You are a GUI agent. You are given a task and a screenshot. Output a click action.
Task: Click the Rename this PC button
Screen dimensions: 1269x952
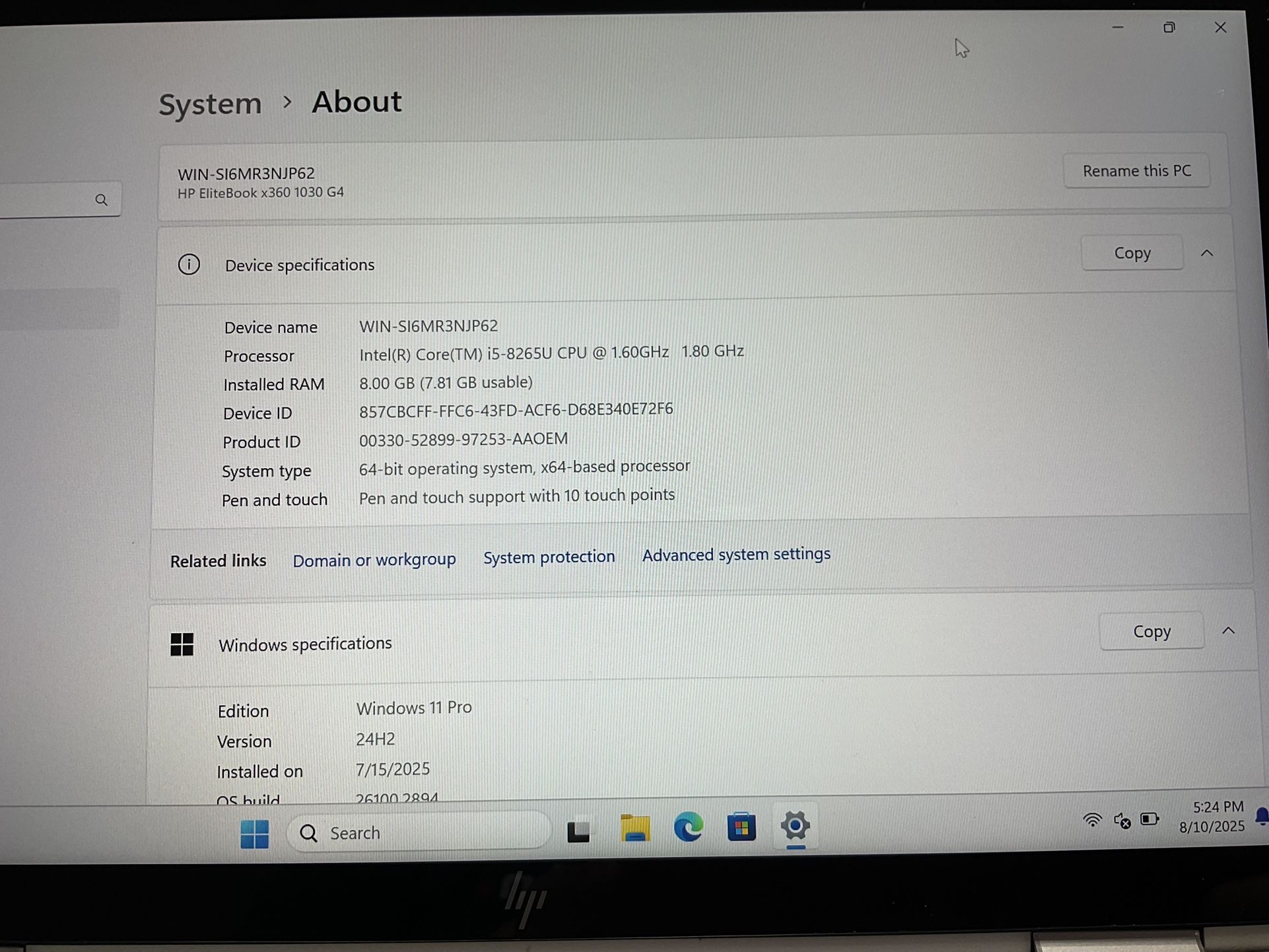click(1136, 171)
